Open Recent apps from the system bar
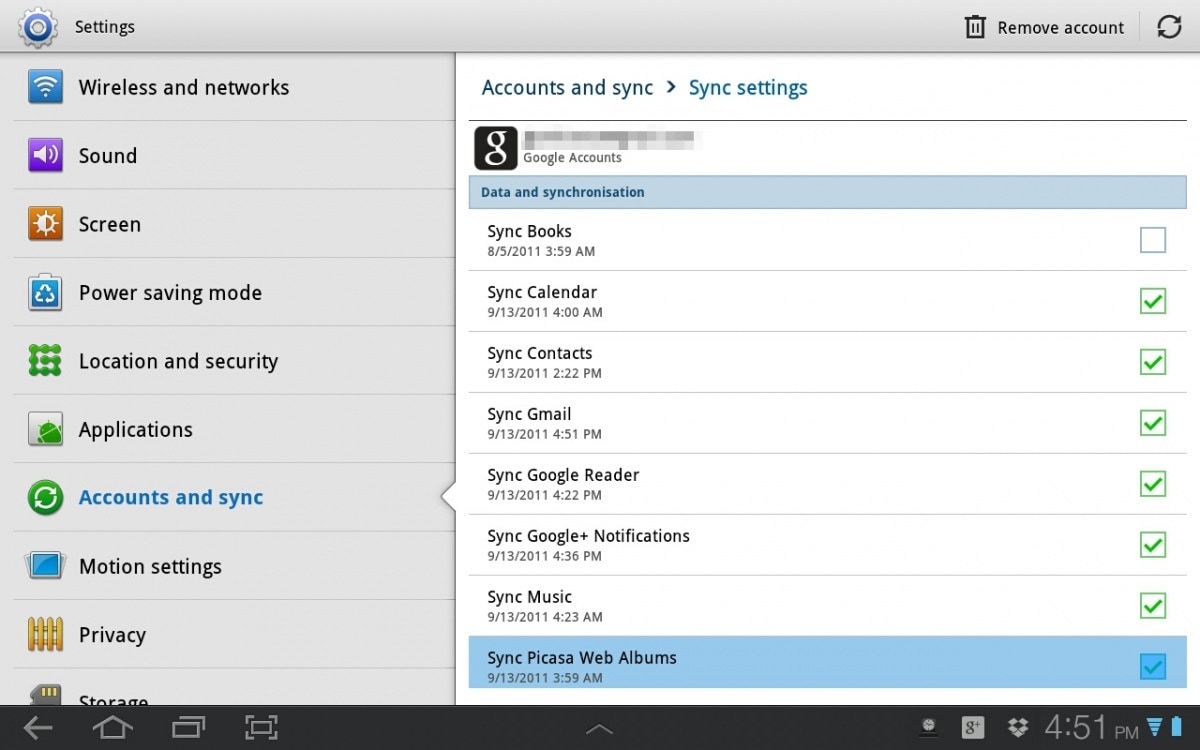 coord(188,728)
